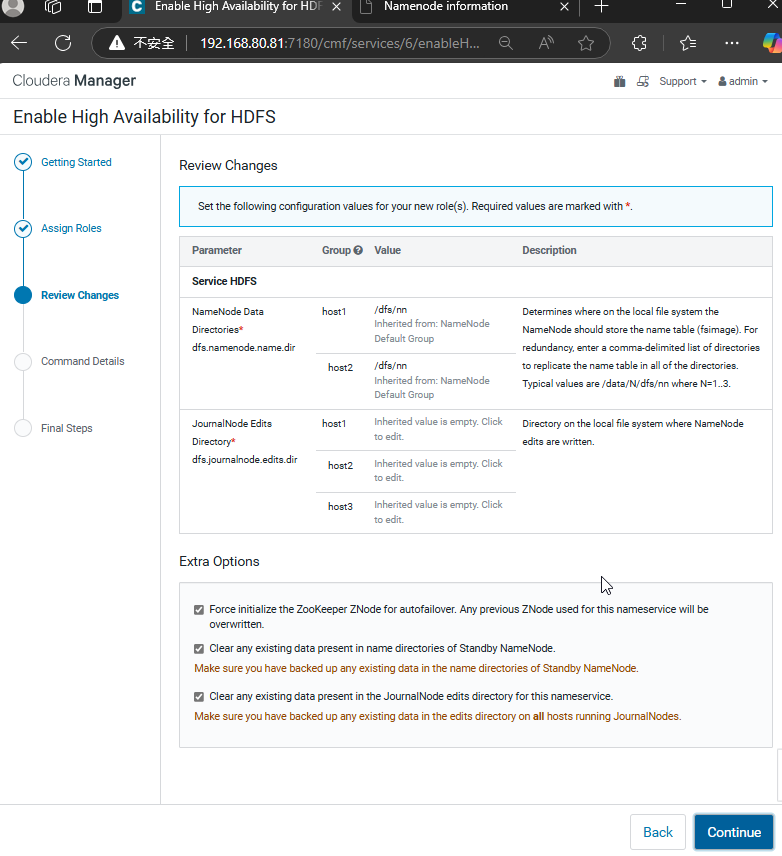Open browser settings and more ellipsis menu
Screen dimensions: 782x856
[x=732, y=43]
